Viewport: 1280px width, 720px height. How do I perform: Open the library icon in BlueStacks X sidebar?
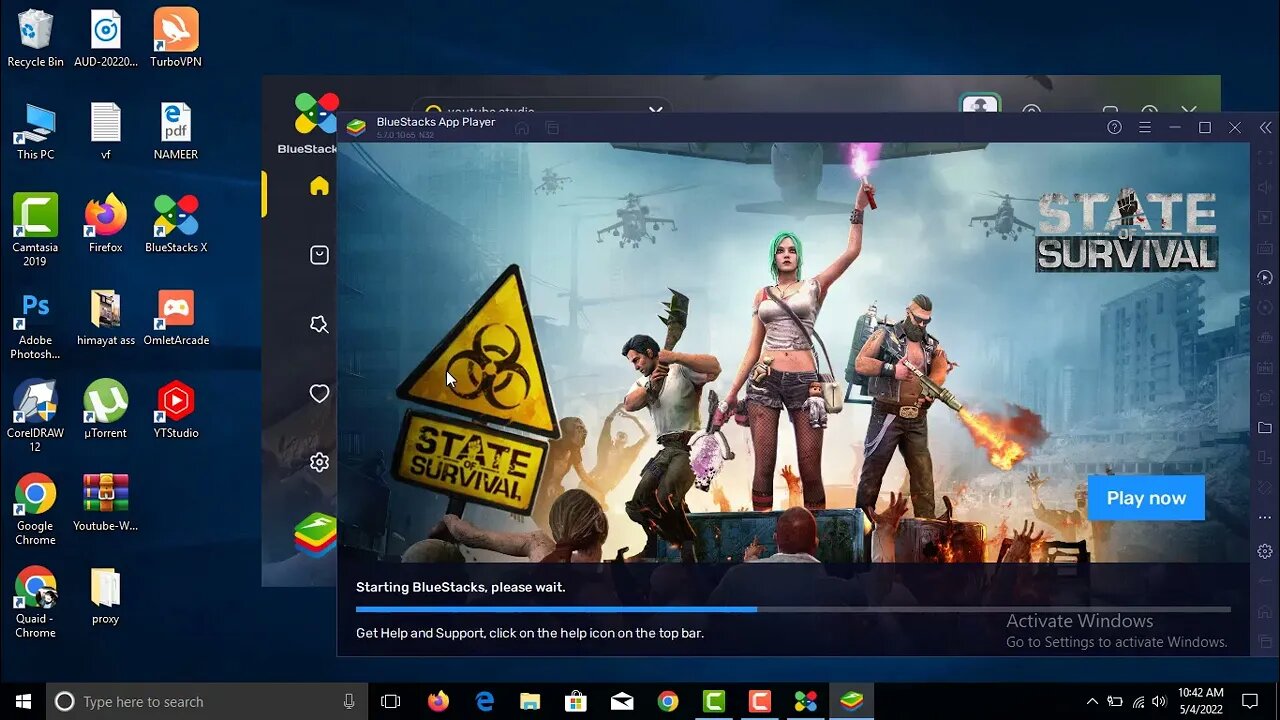click(319, 255)
